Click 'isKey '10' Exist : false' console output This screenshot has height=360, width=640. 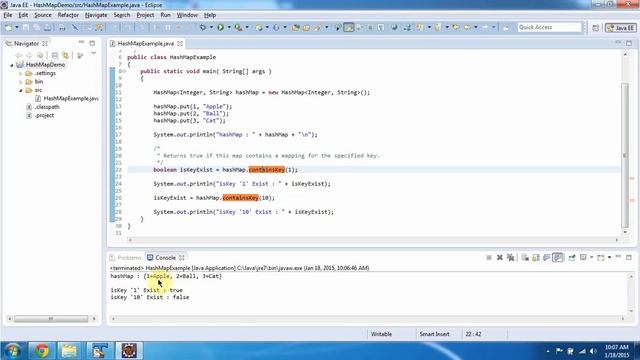[150, 298]
